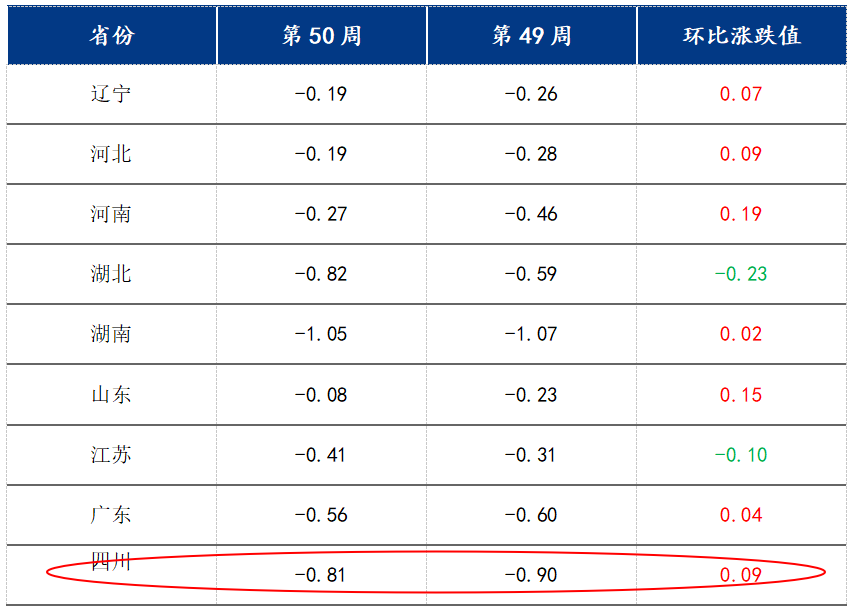
Task: Select the green -0.10 change value for 江苏
Action: (741, 455)
